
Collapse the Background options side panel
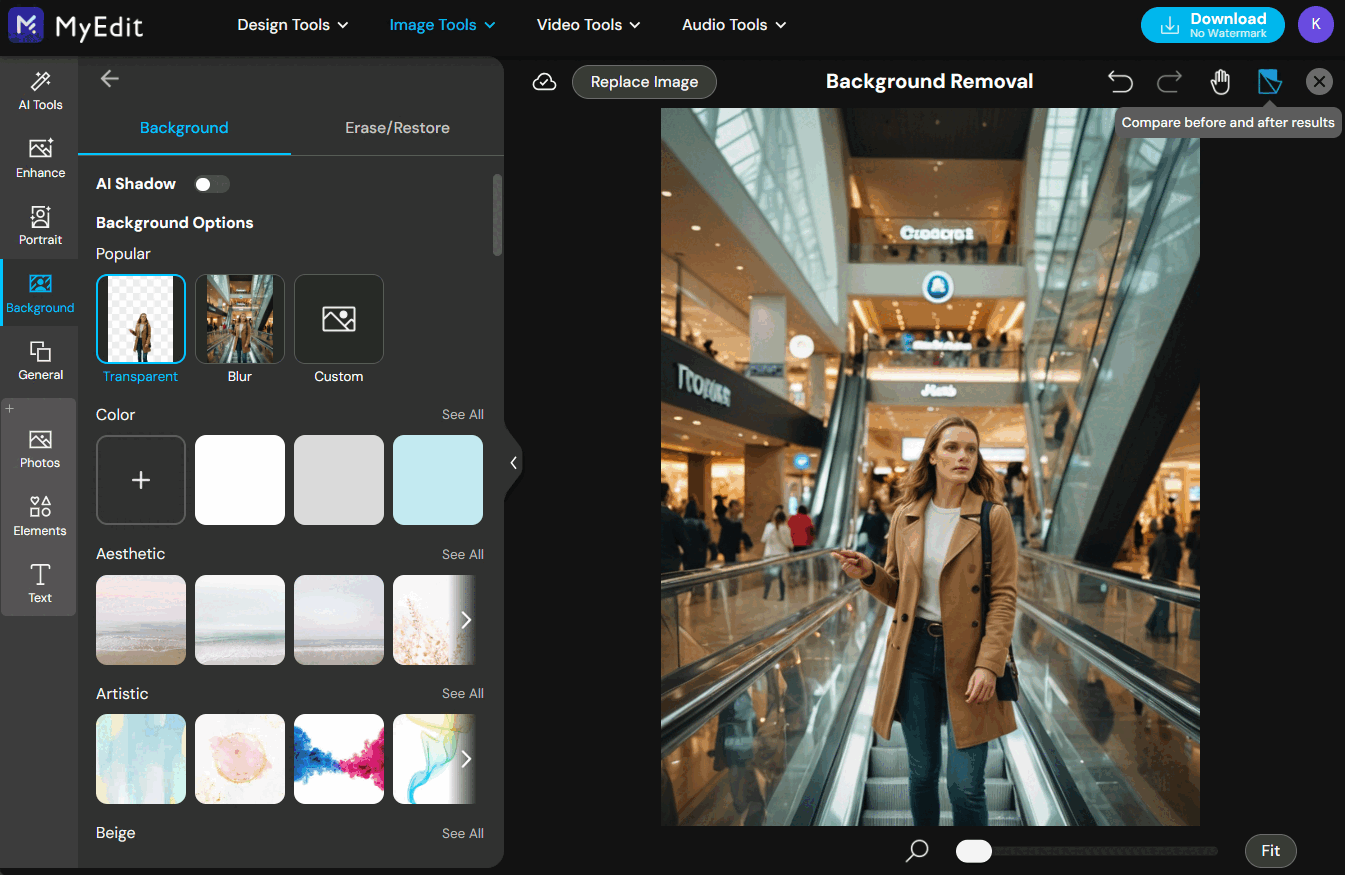pos(513,462)
